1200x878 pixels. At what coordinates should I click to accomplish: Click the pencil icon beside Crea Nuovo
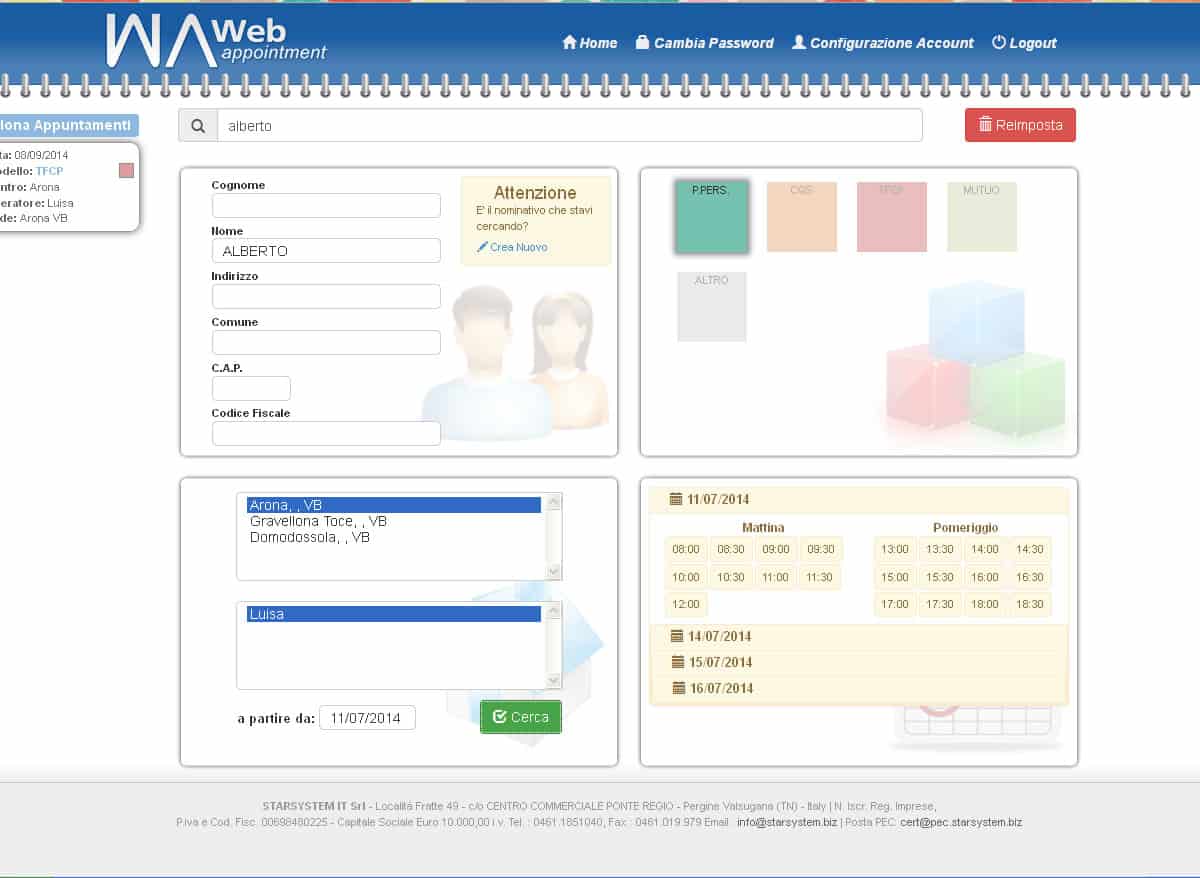click(x=482, y=247)
